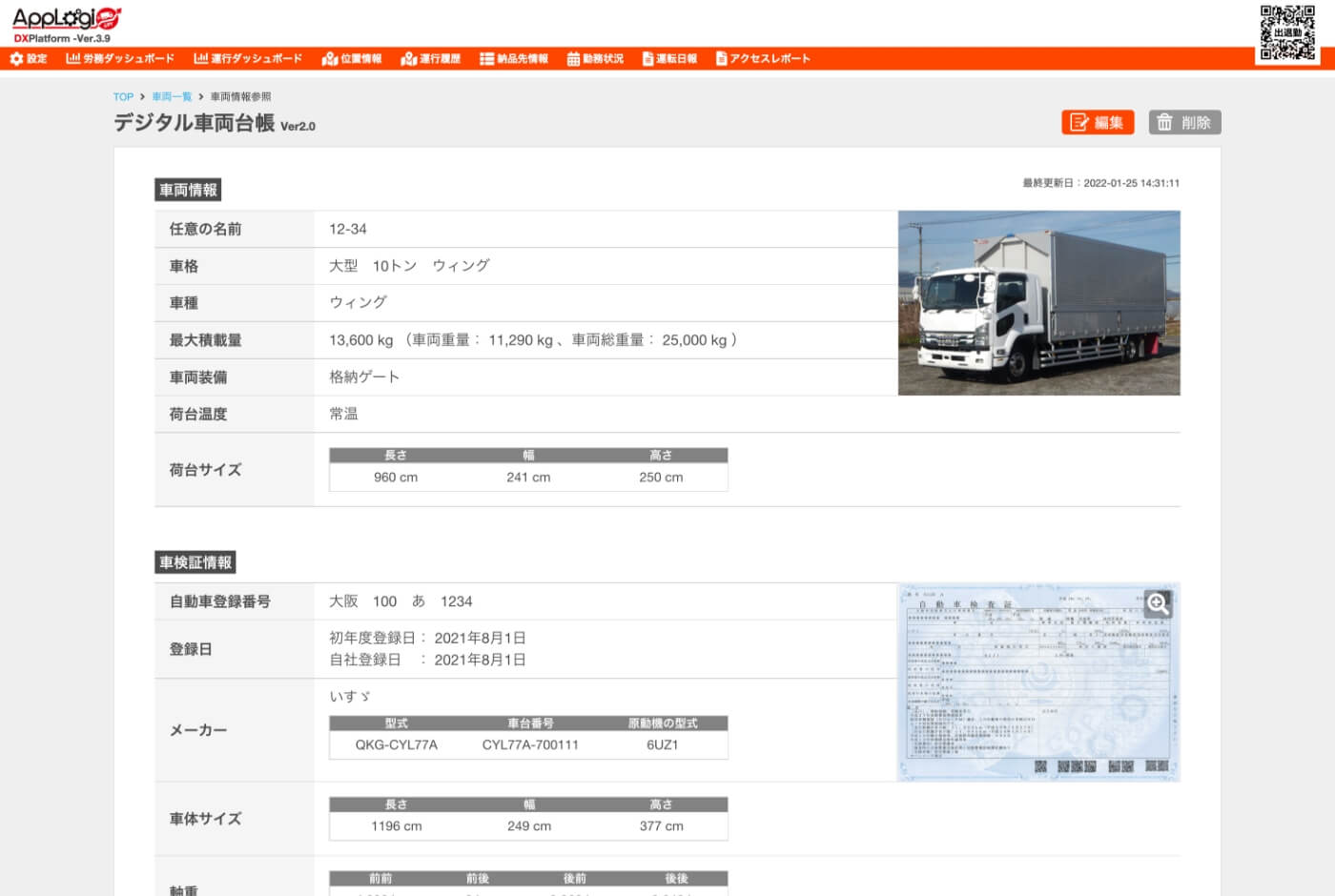
Task: Click the 13,600 kg load value
Action: (361, 340)
